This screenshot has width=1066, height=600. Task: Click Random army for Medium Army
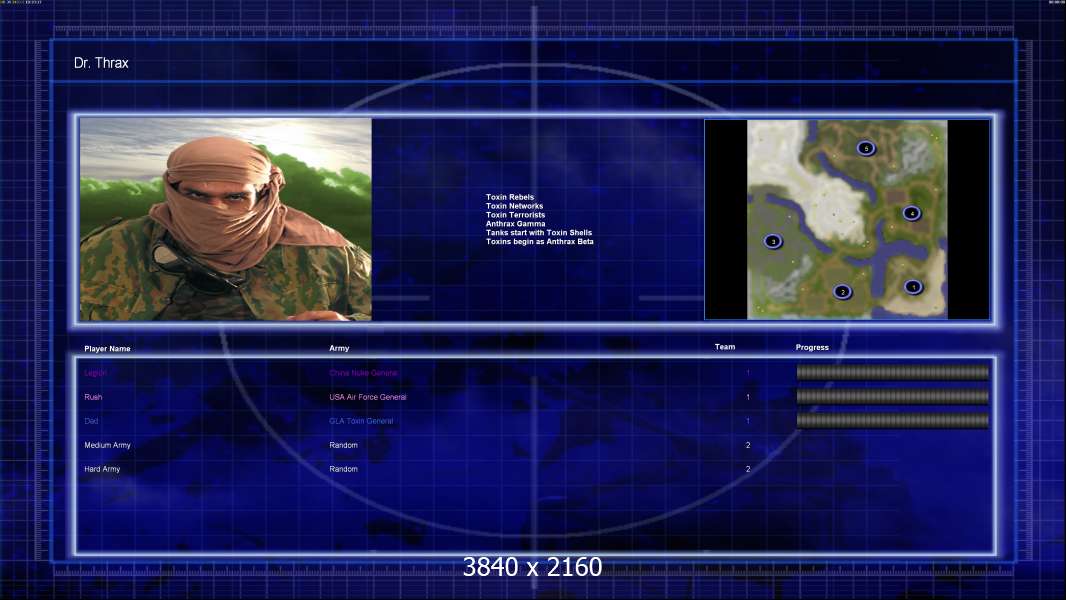tap(343, 445)
